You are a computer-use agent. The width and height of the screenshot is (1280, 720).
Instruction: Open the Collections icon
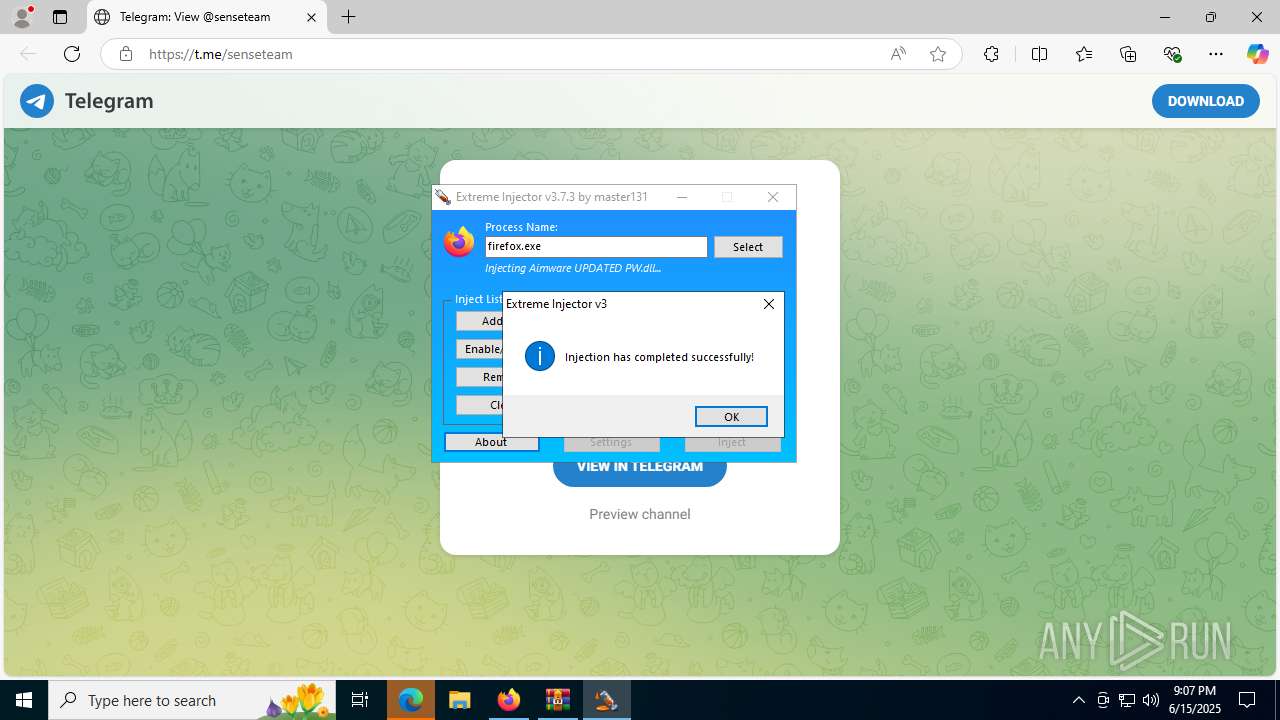click(x=1128, y=54)
